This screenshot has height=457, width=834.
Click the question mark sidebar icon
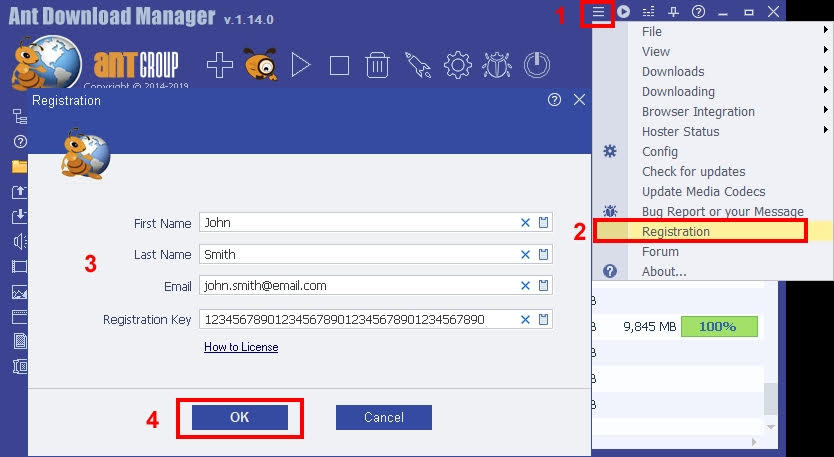pos(20,142)
